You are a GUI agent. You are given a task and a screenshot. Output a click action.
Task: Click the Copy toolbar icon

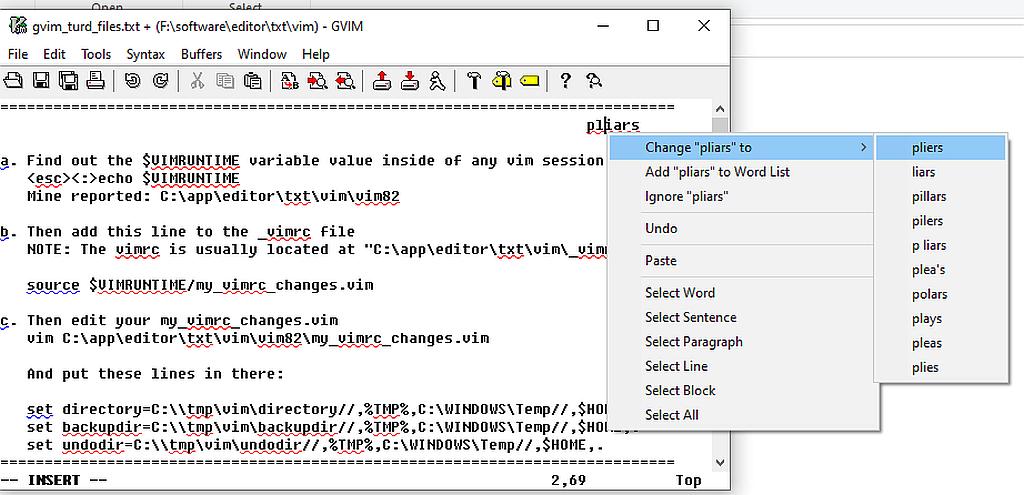225,81
